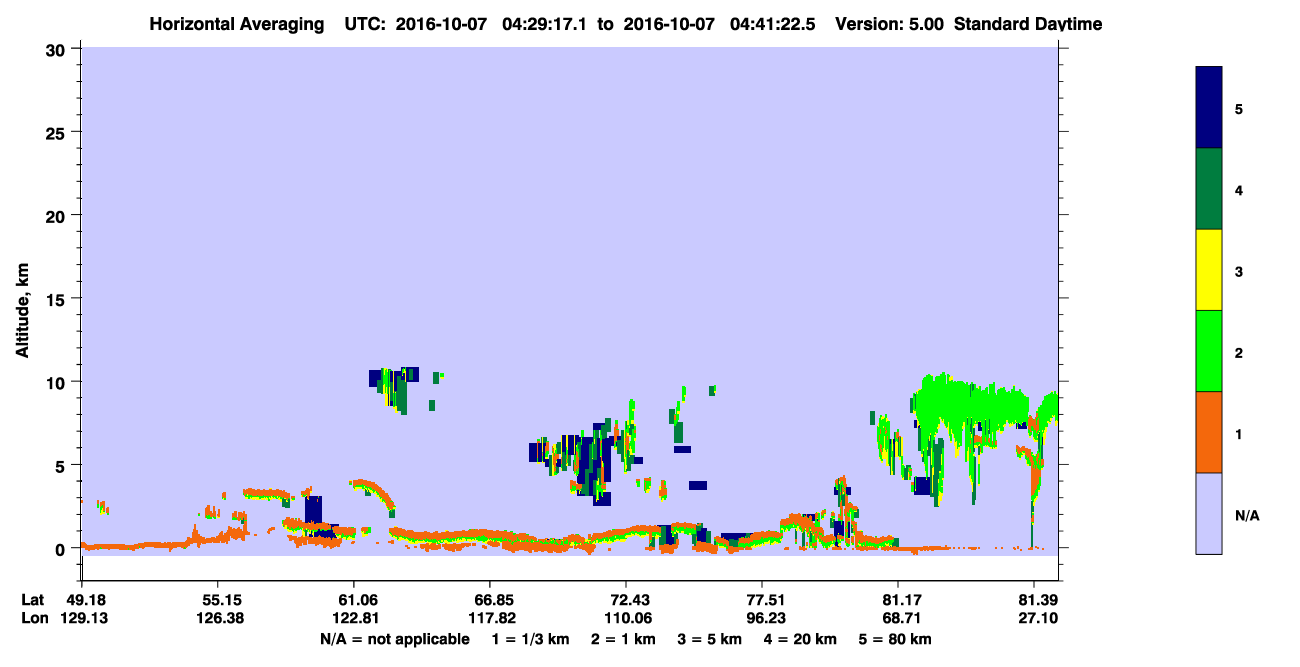The width and height of the screenshot is (1300, 667).
Task: Click the 'Standard Daytime' text
Action: pyautogui.click(x=1029, y=23)
